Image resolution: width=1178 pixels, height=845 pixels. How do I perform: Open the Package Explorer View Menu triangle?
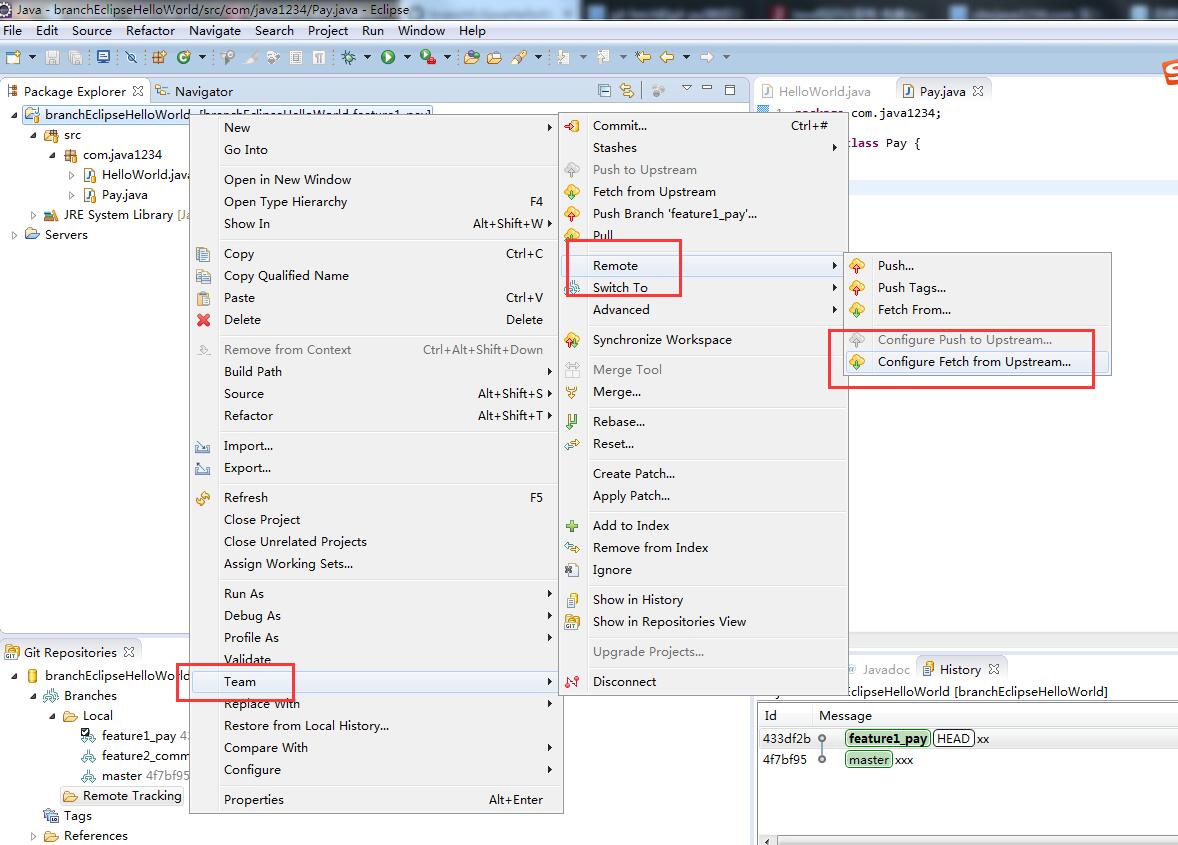(x=686, y=89)
